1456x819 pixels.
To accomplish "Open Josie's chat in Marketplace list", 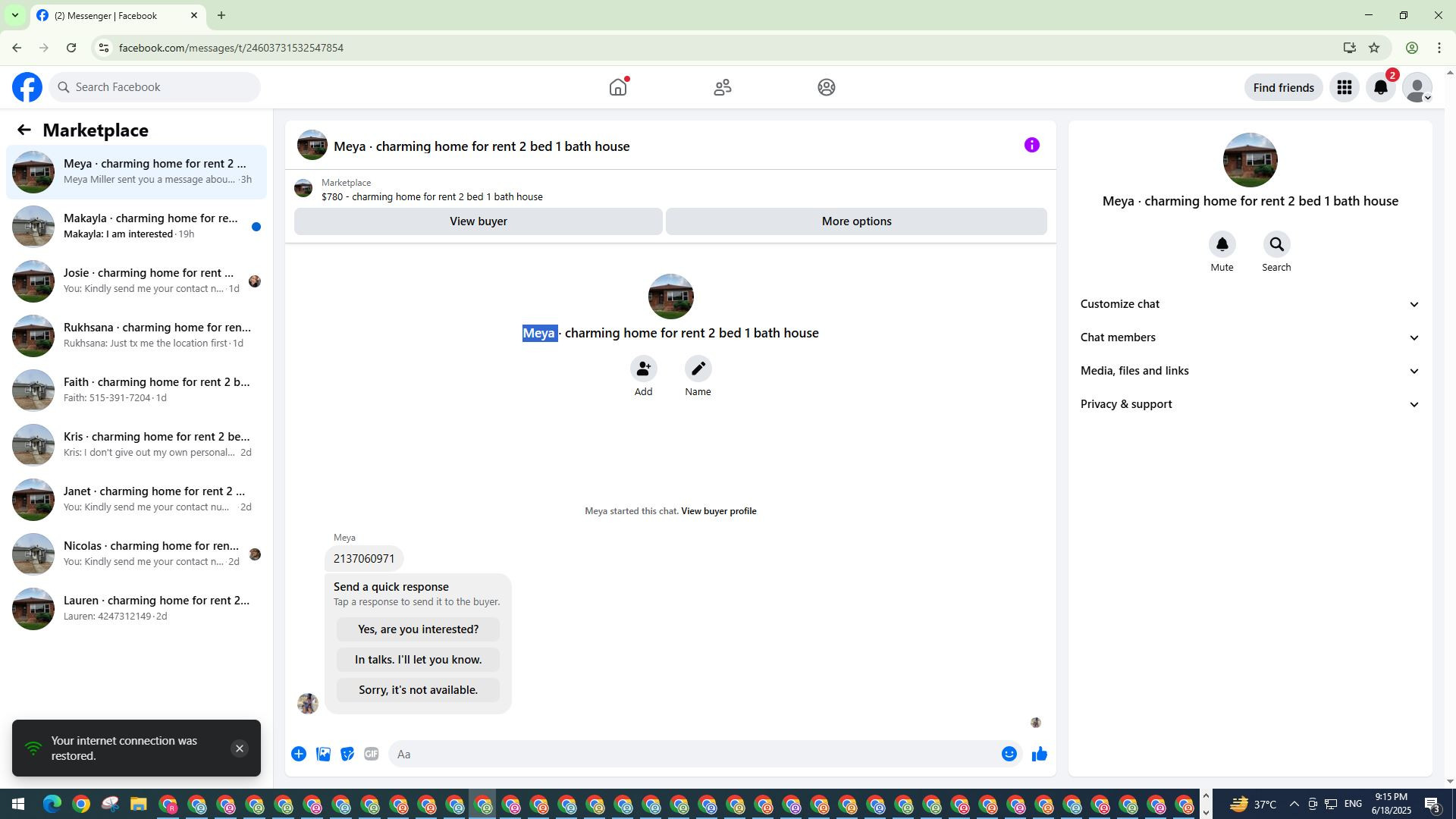I will [x=136, y=281].
